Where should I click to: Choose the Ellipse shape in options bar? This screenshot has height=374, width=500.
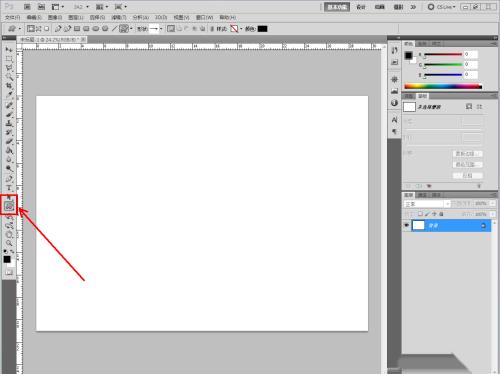tap(96, 29)
